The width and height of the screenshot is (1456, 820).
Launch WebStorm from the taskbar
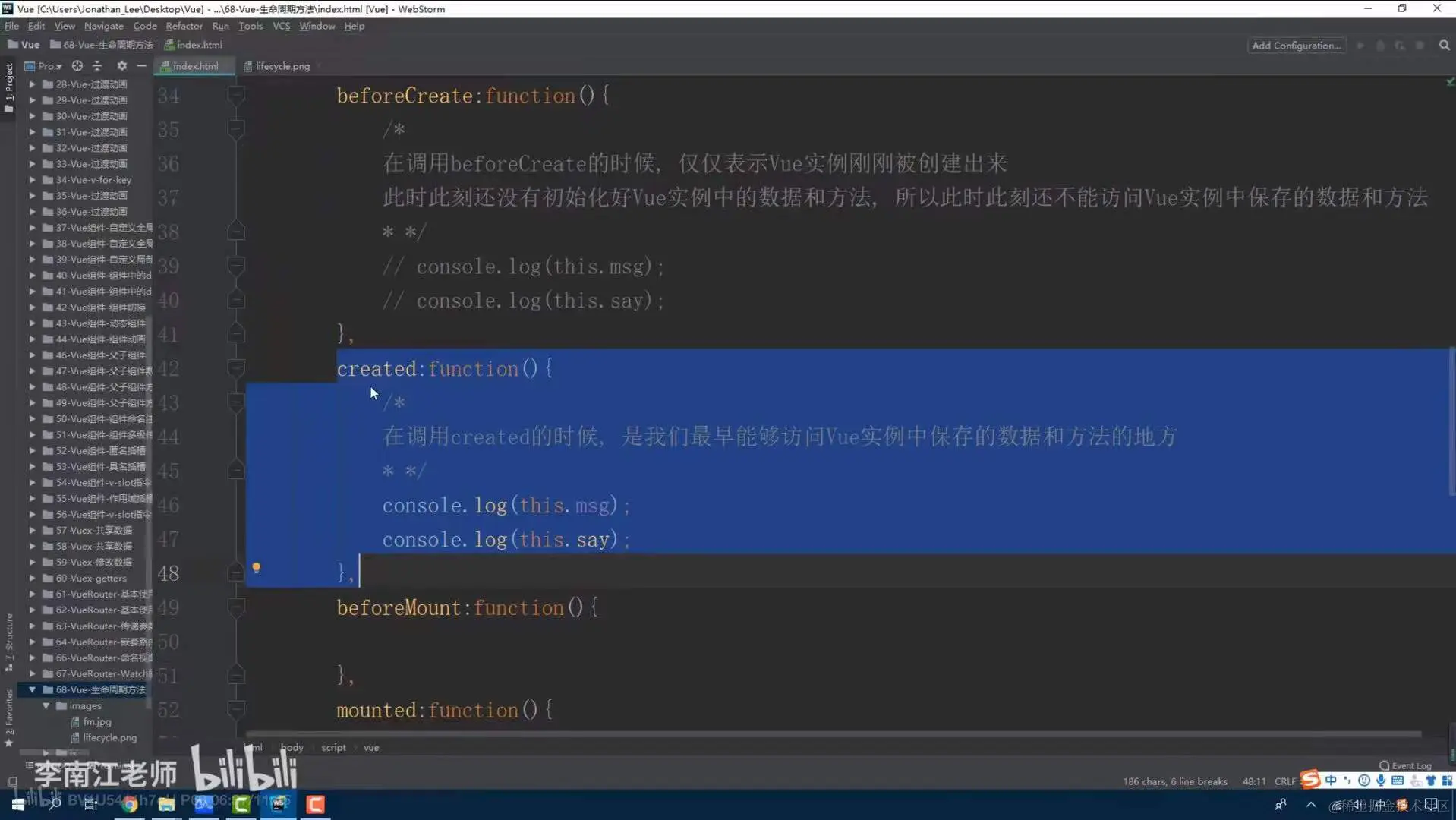(x=278, y=805)
